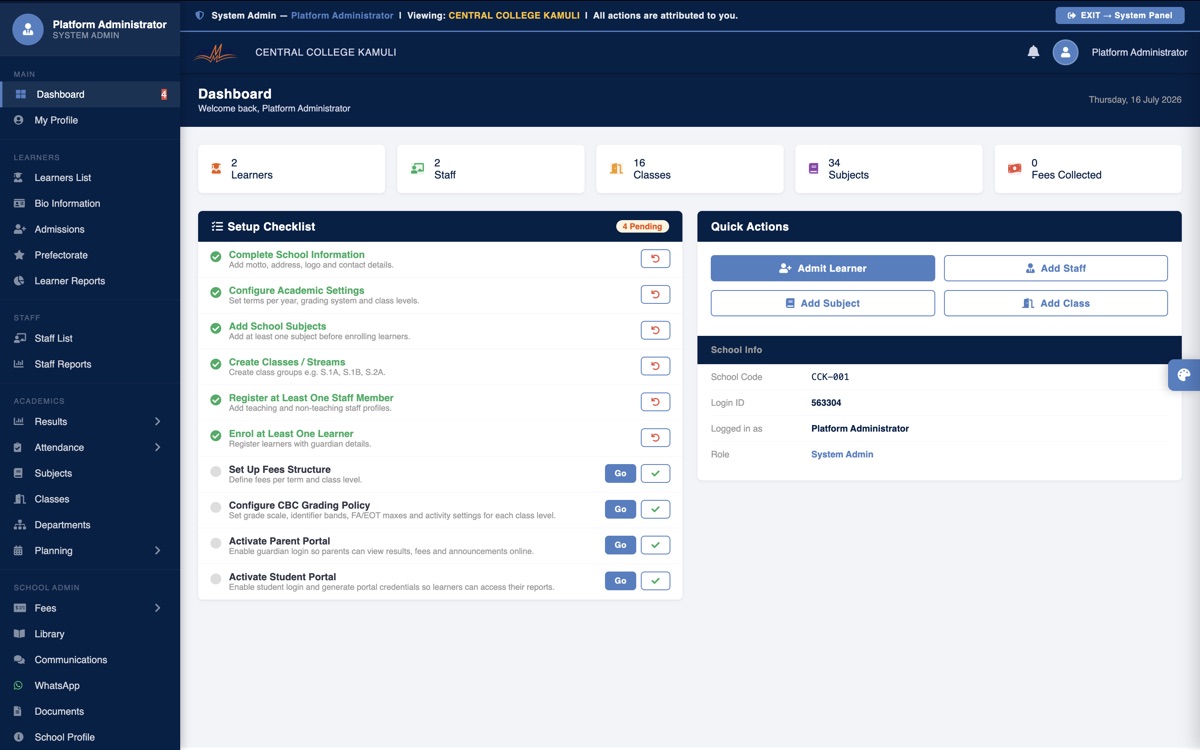Click the Configure CBC Grading Policy status circle
This screenshot has height=750, width=1200.
point(216,508)
